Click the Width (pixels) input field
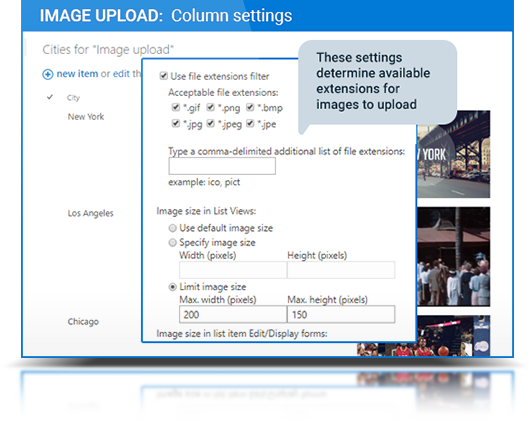The height and width of the screenshot is (424, 530). (233, 270)
